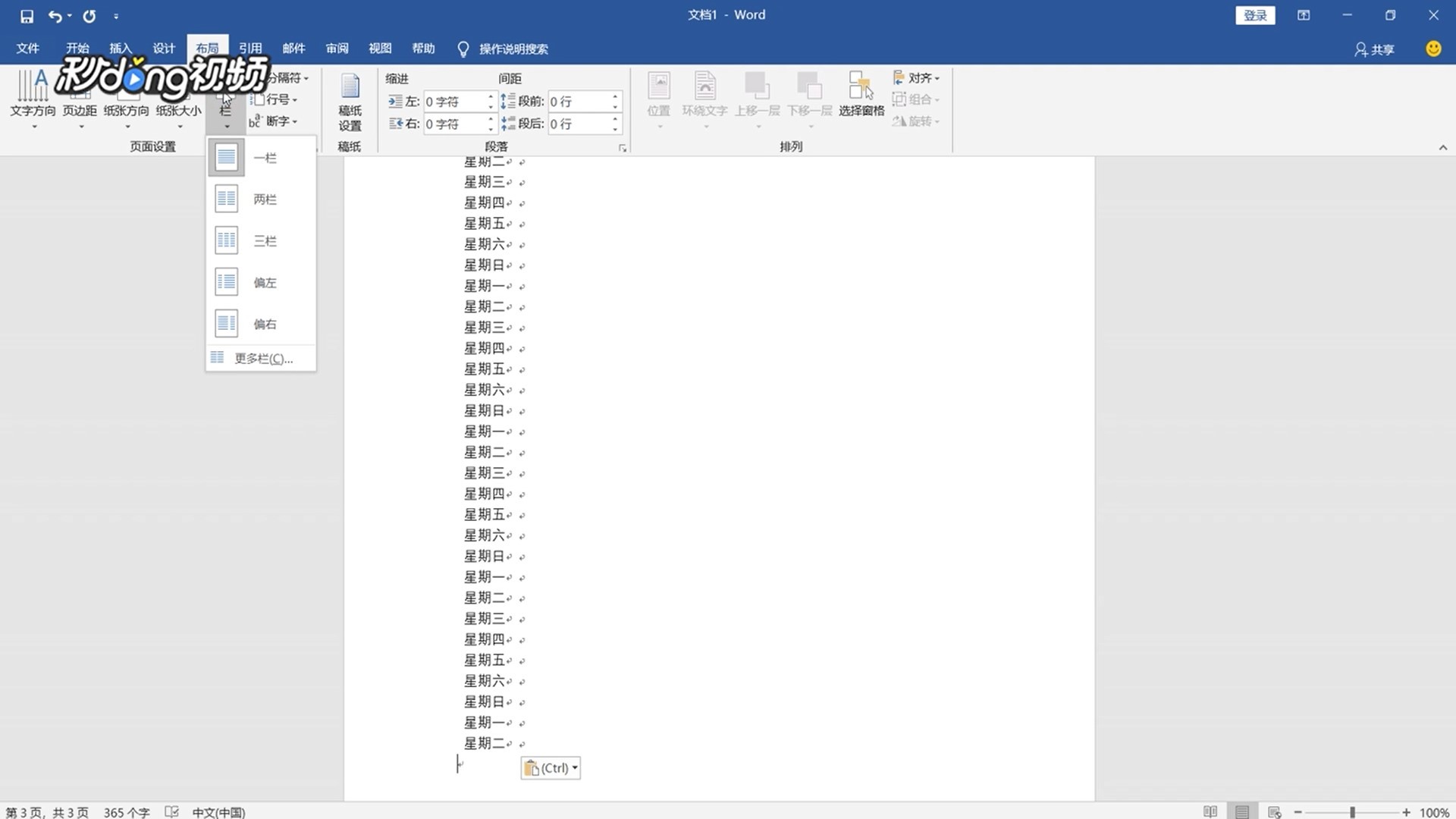Open the Selection Pane
Image resolution: width=1456 pixels, height=819 pixels.
pos(861,95)
